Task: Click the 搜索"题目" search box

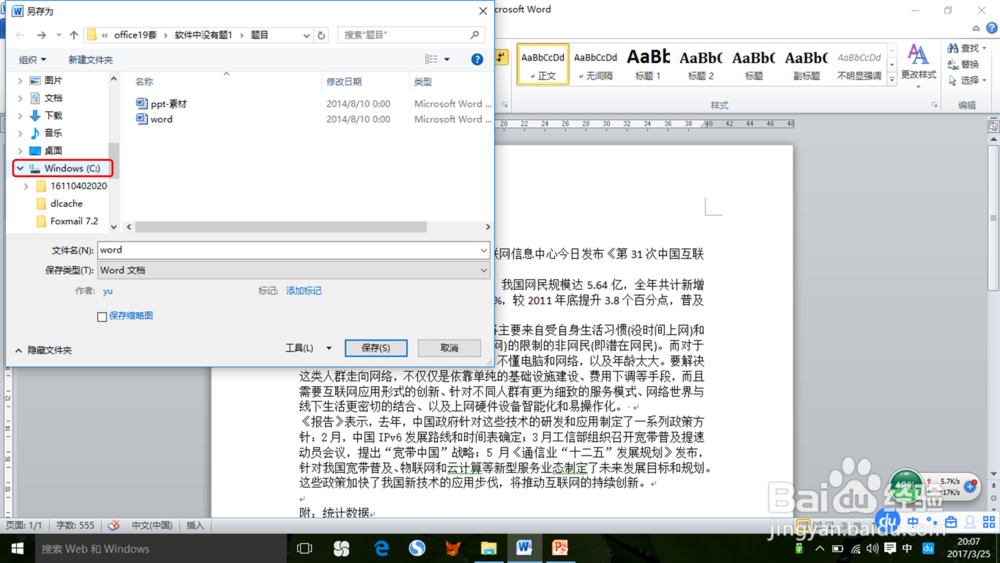Action: (411, 35)
